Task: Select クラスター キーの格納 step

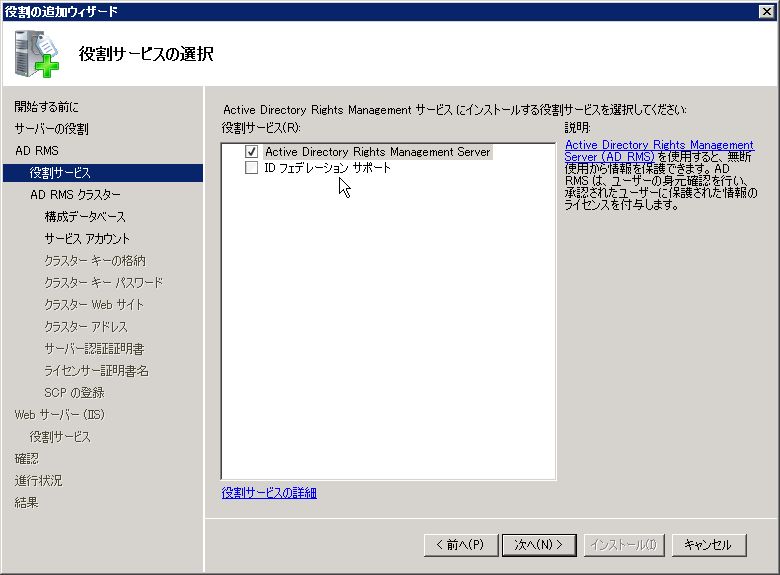Action: pos(95,261)
